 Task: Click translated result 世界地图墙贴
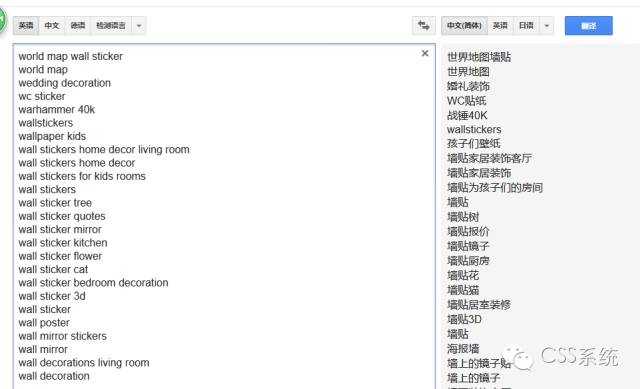click(x=479, y=57)
